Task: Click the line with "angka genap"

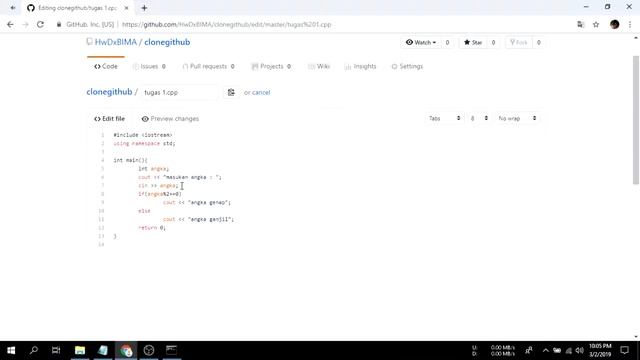Action: pyautogui.click(x=197, y=202)
